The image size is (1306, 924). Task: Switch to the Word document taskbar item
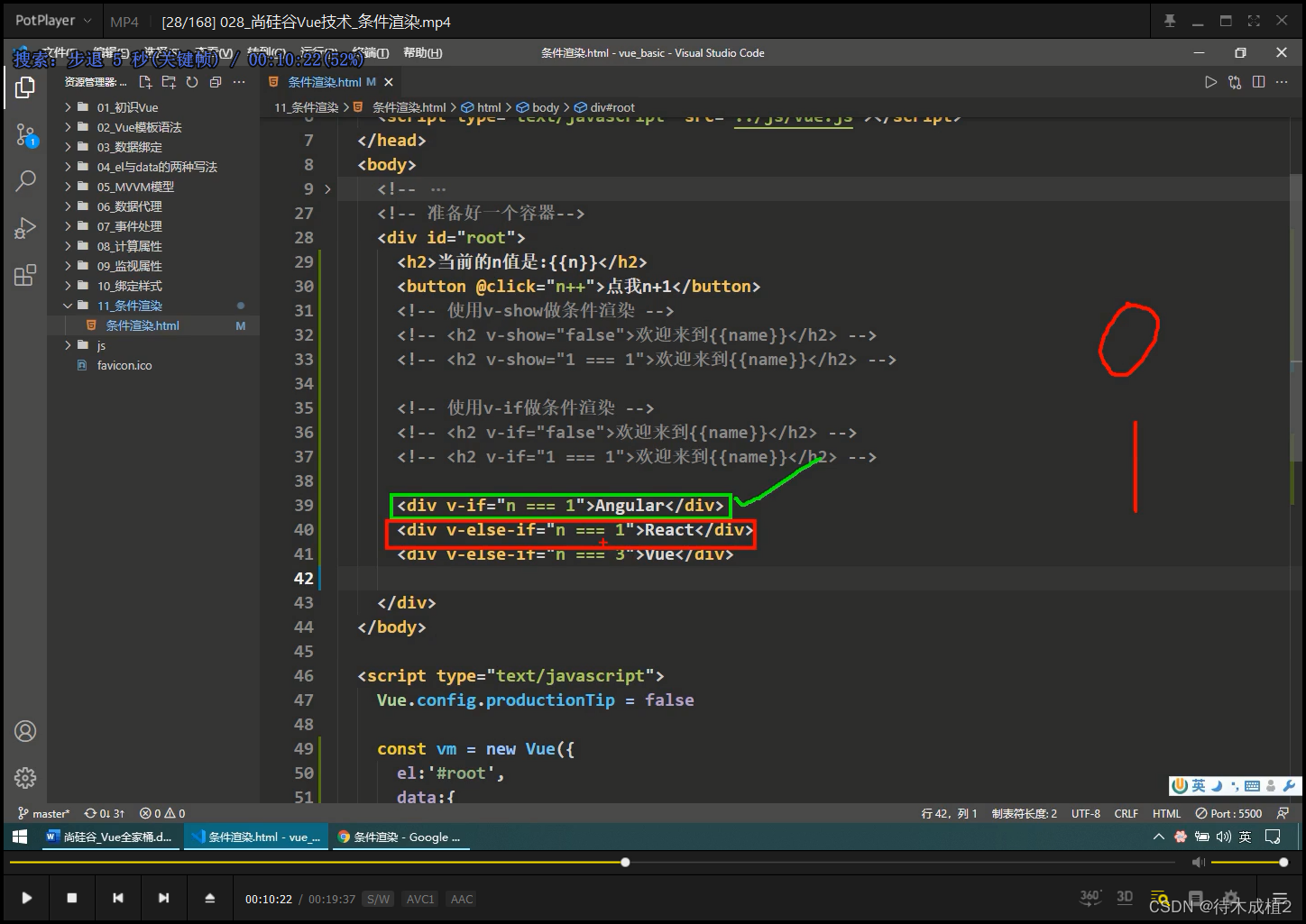pos(108,837)
